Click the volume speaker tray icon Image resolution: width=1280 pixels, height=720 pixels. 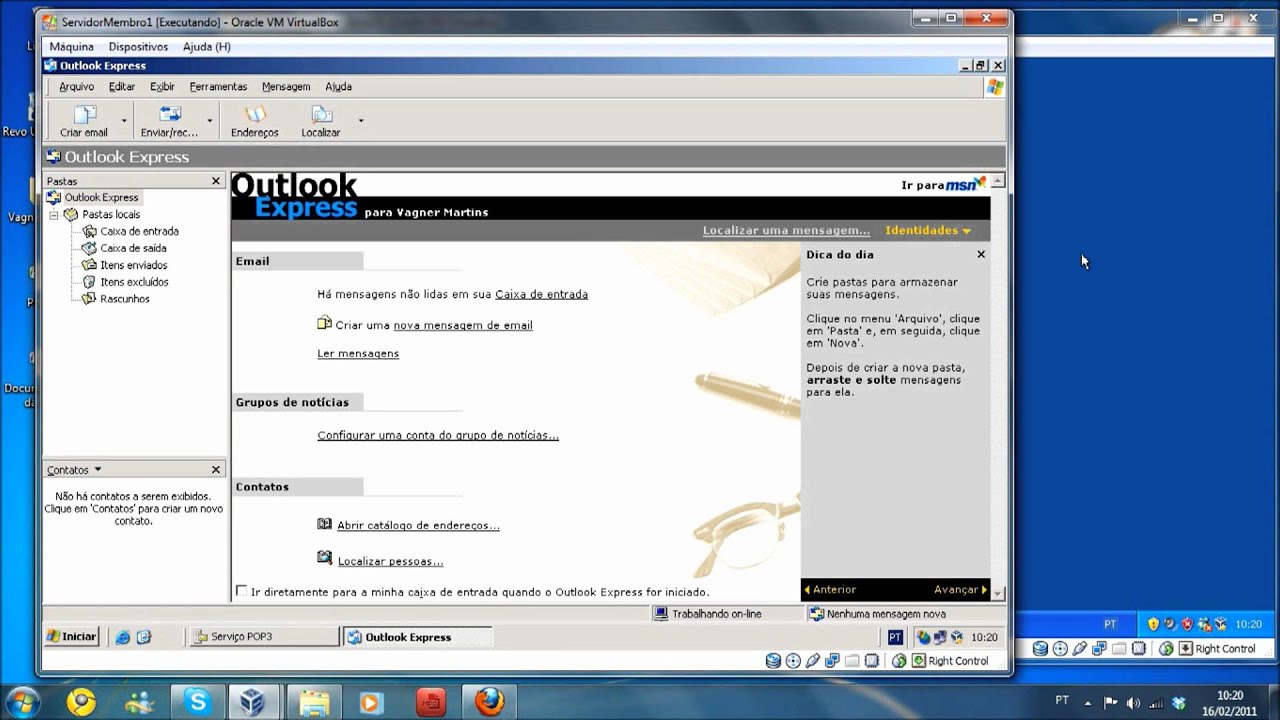(1133, 702)
